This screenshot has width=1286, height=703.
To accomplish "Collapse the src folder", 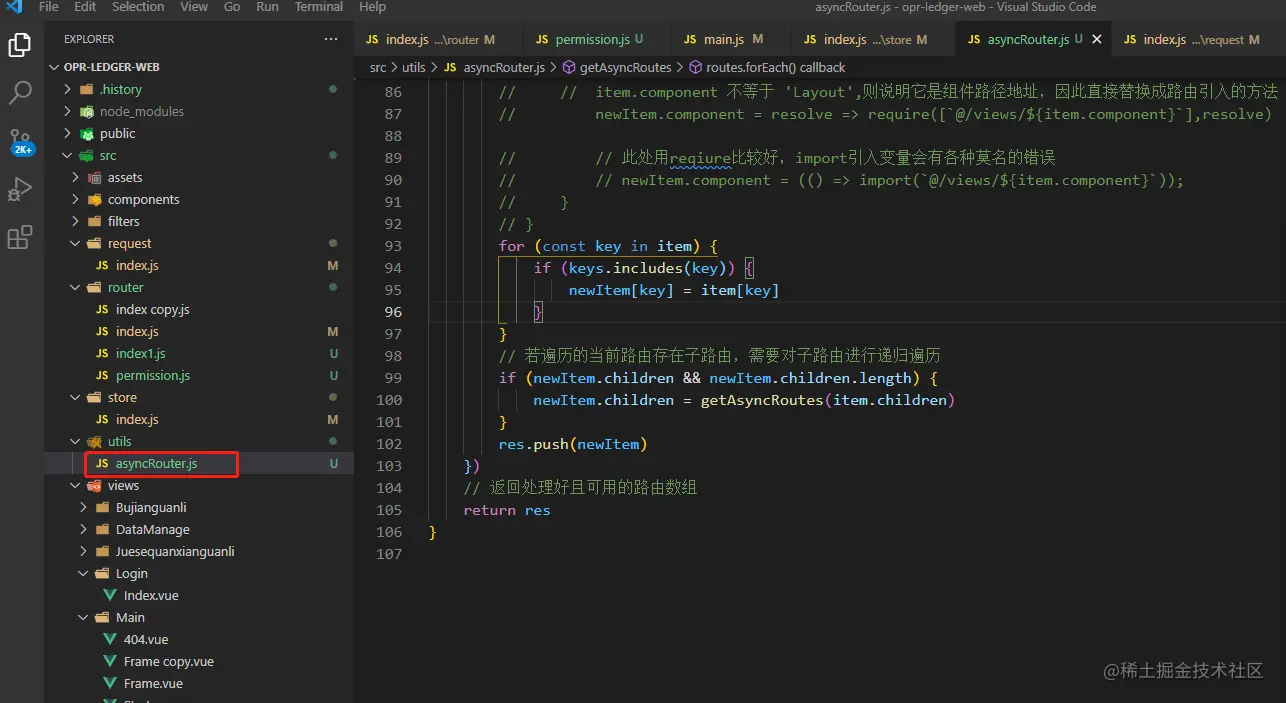I will click(108, 155).
